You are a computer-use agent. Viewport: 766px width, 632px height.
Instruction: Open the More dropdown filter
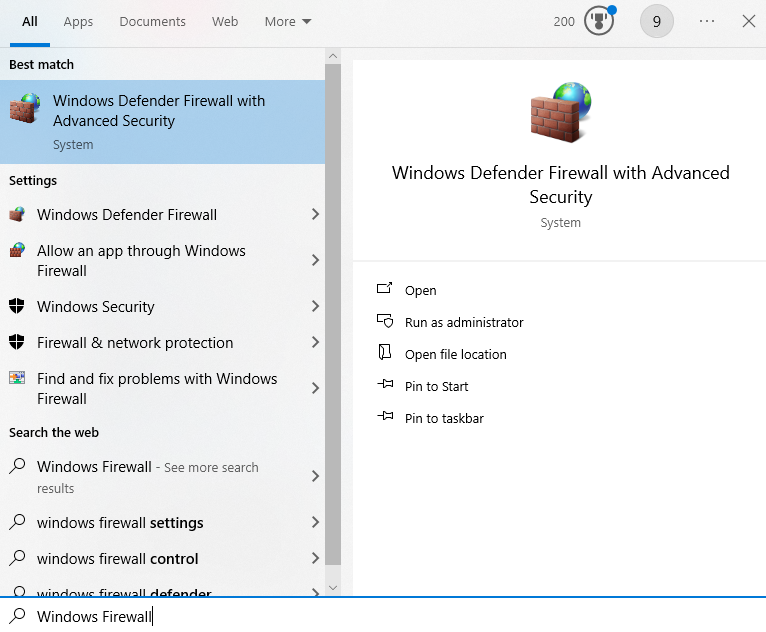pos(288,21)
